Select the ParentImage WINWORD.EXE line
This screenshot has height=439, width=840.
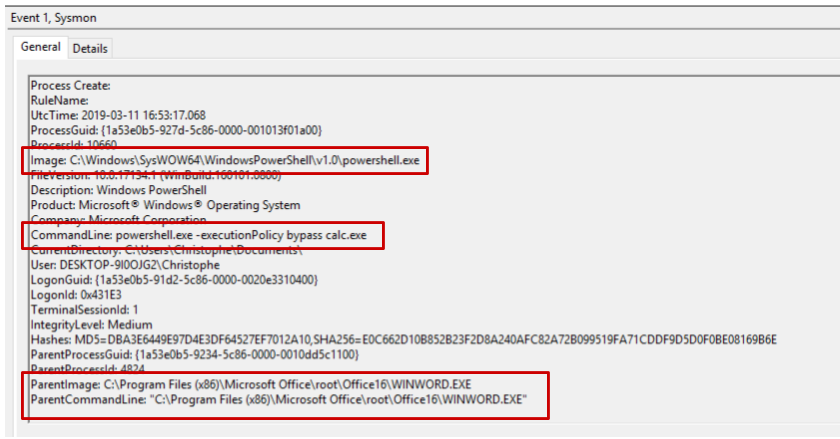pyautogui.click(x=251, y=385)
